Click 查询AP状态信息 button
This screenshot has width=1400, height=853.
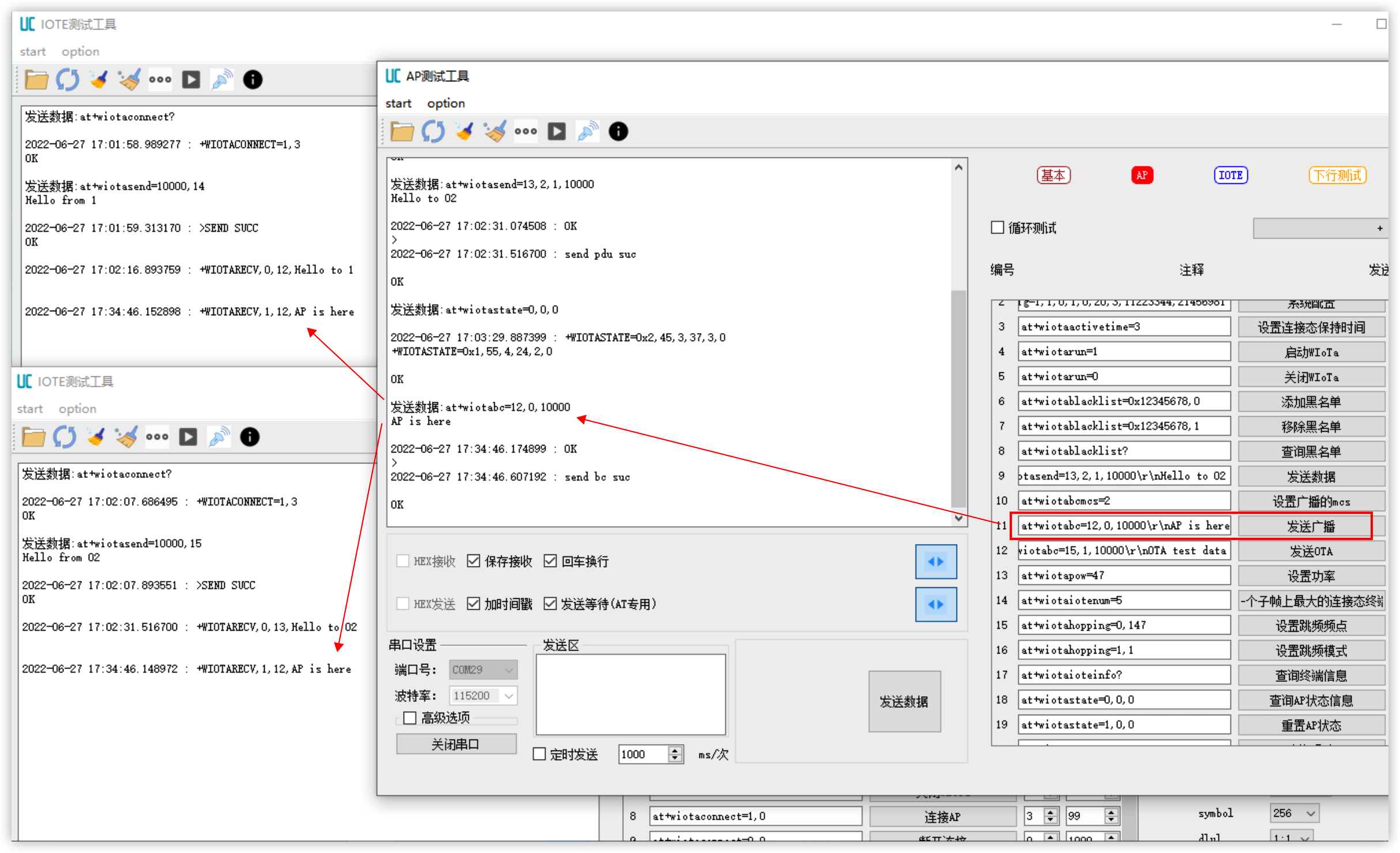point(1311,700)
